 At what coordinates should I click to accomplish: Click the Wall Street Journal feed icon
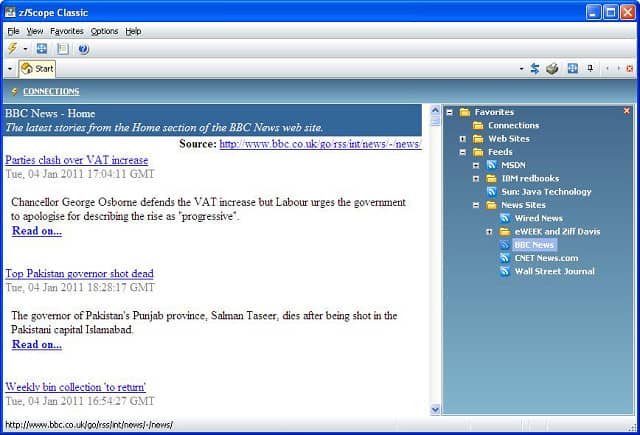505,271
